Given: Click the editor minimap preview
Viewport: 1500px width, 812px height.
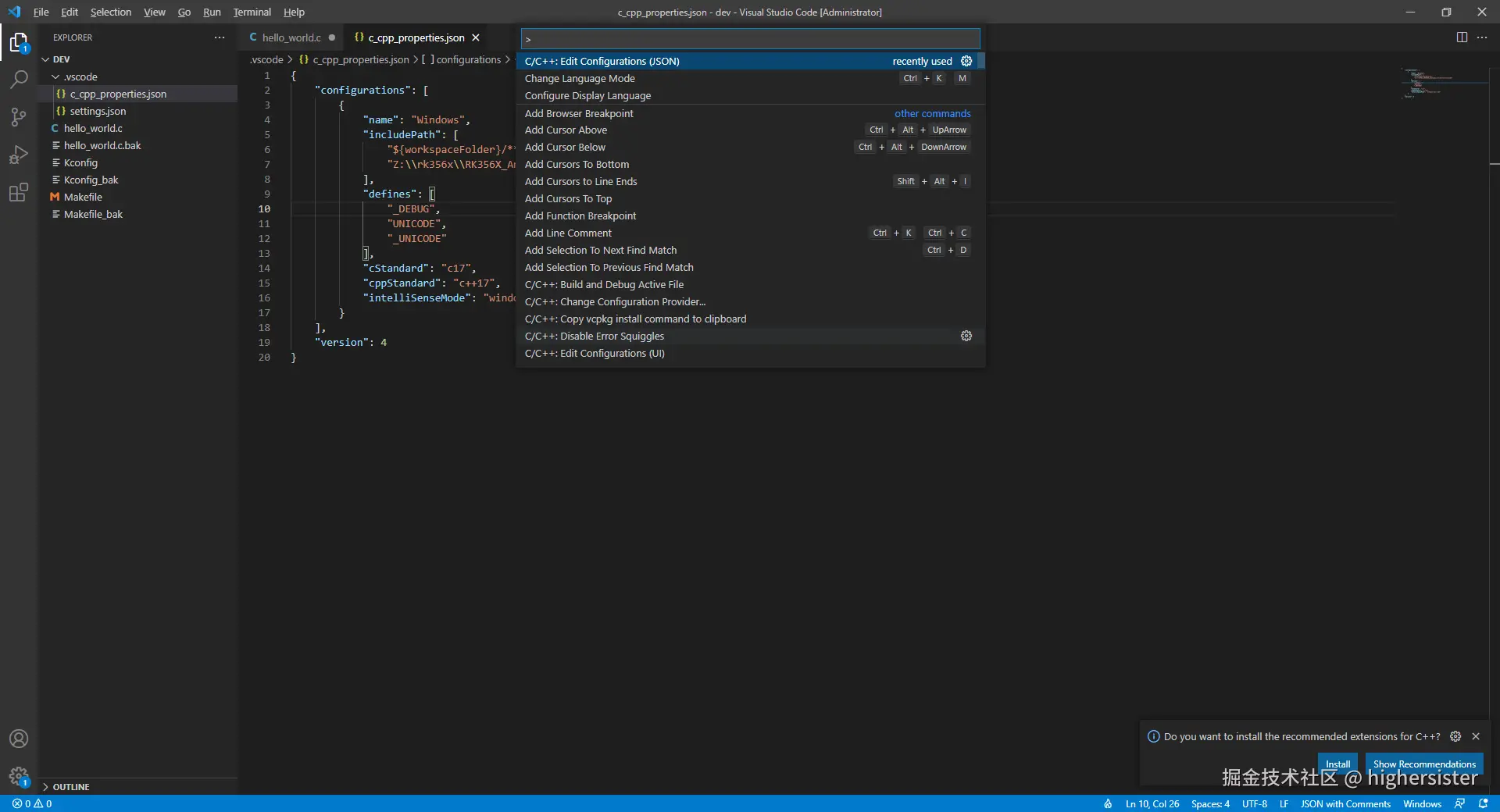Looking at the screenshot, I should pyautogui.click(x=1444, y=83).
